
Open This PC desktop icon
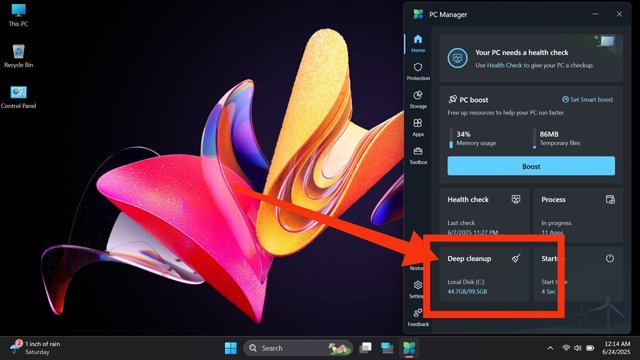18,16
